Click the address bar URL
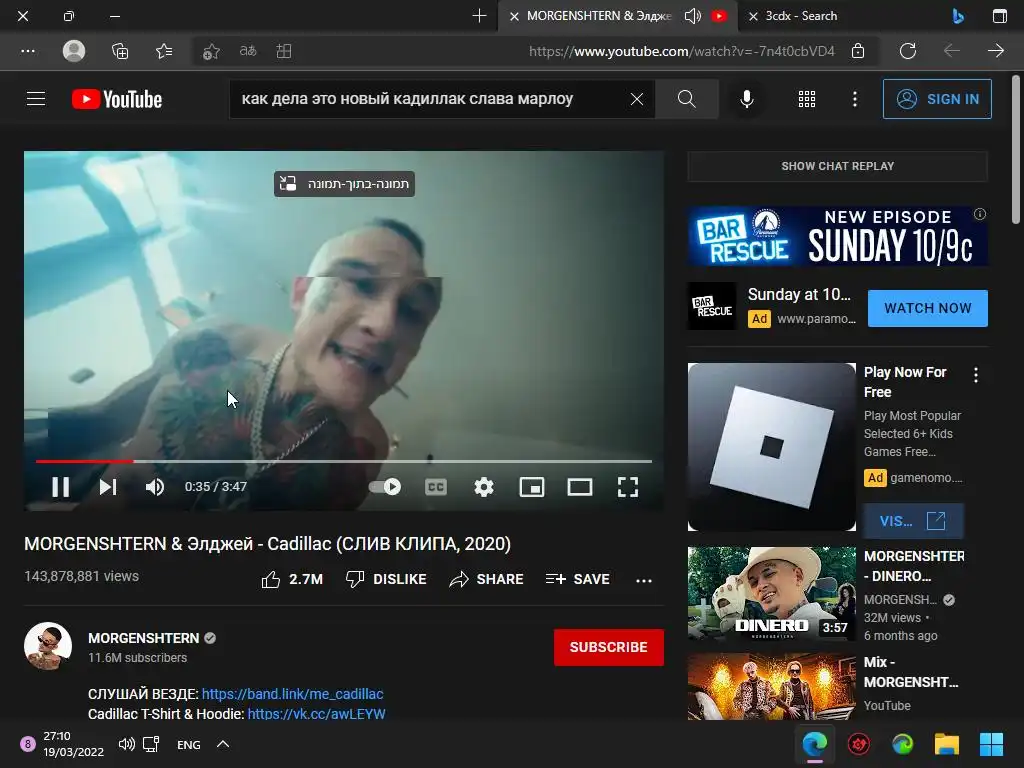 click(x=681, y=51)
